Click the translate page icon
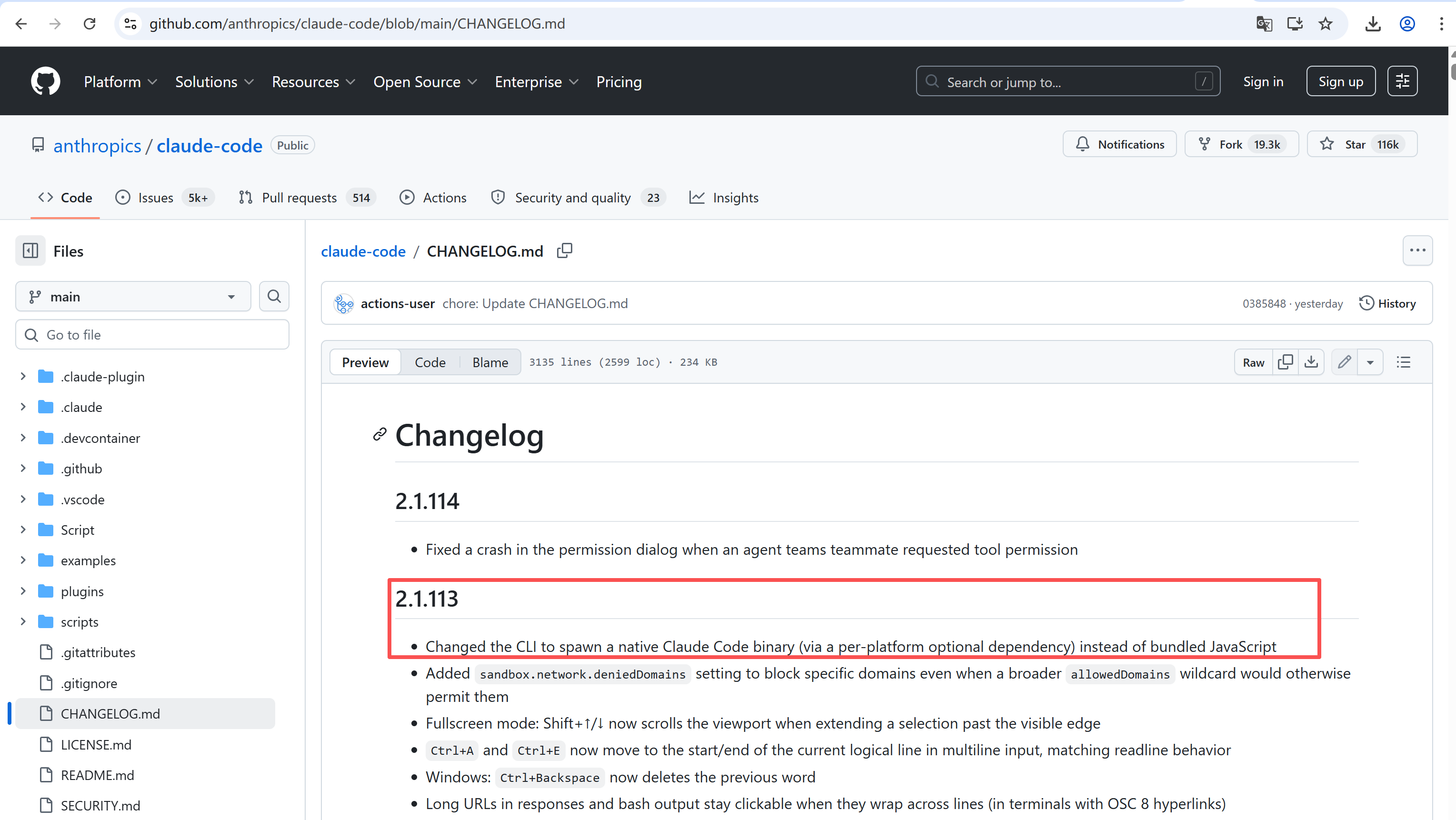 point(1264,24)
